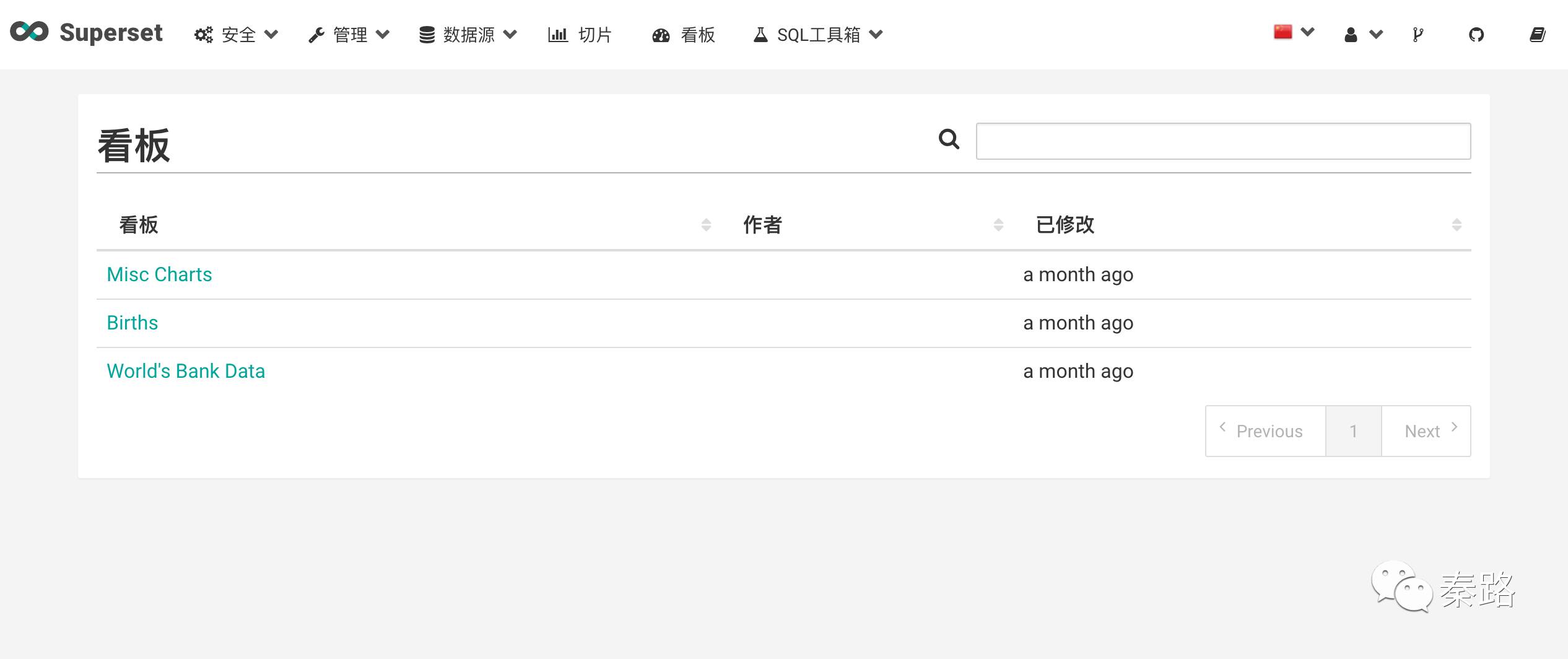The image size is (1568, 659).
Task: Click the wrench icon beside 管理
Action: coord(316,35)
